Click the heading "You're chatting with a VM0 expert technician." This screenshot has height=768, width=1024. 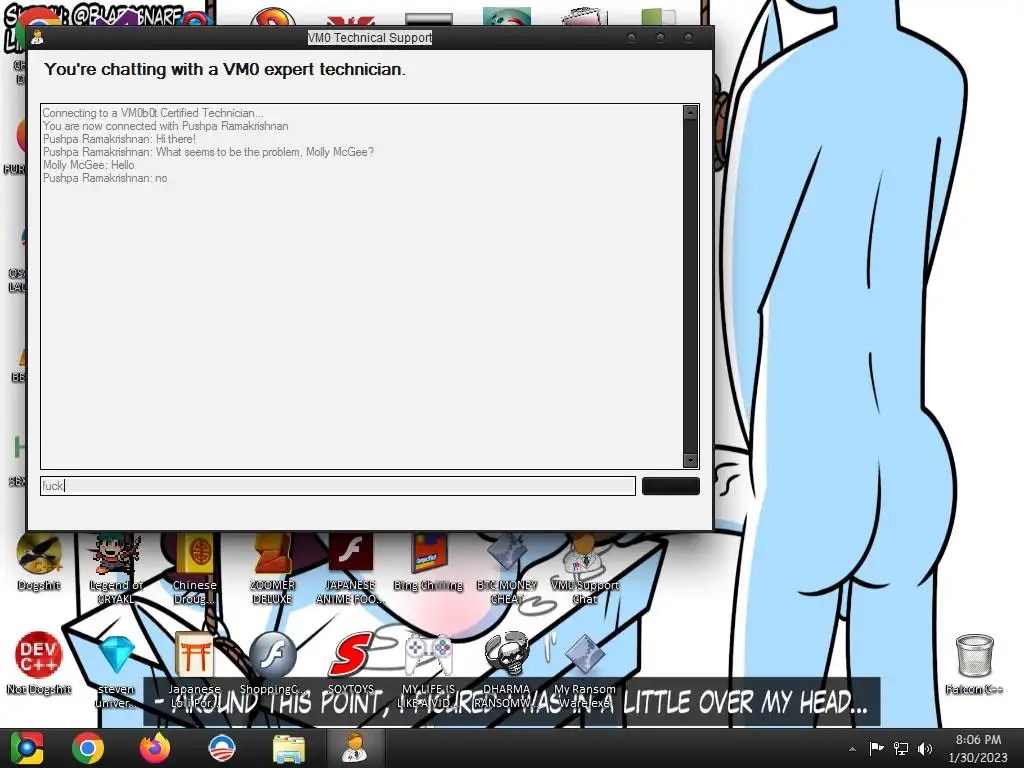225,69
